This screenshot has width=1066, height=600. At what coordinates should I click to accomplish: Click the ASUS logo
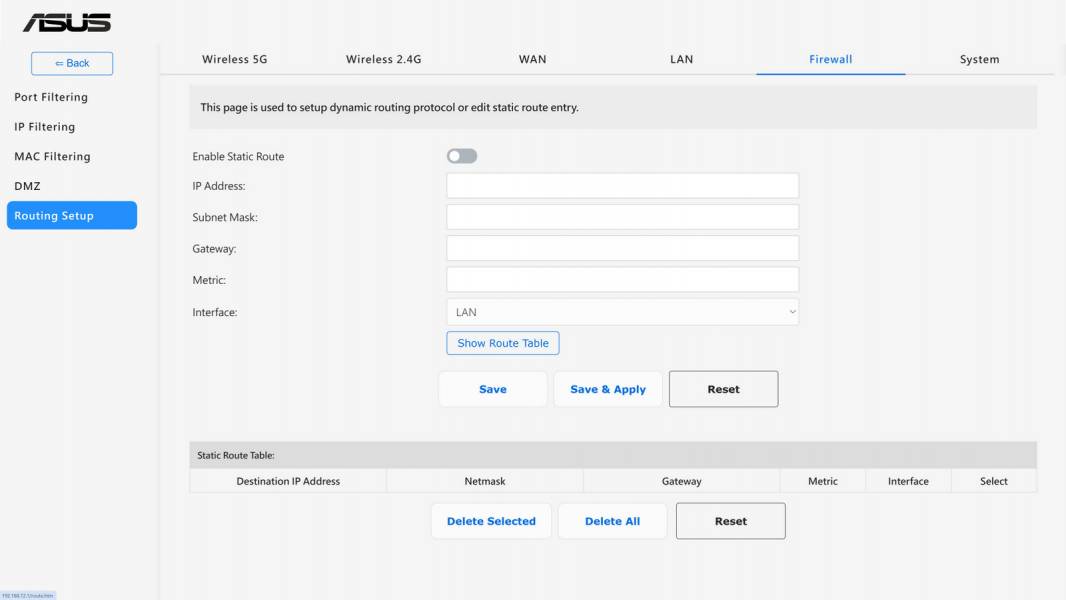(67, 22)
